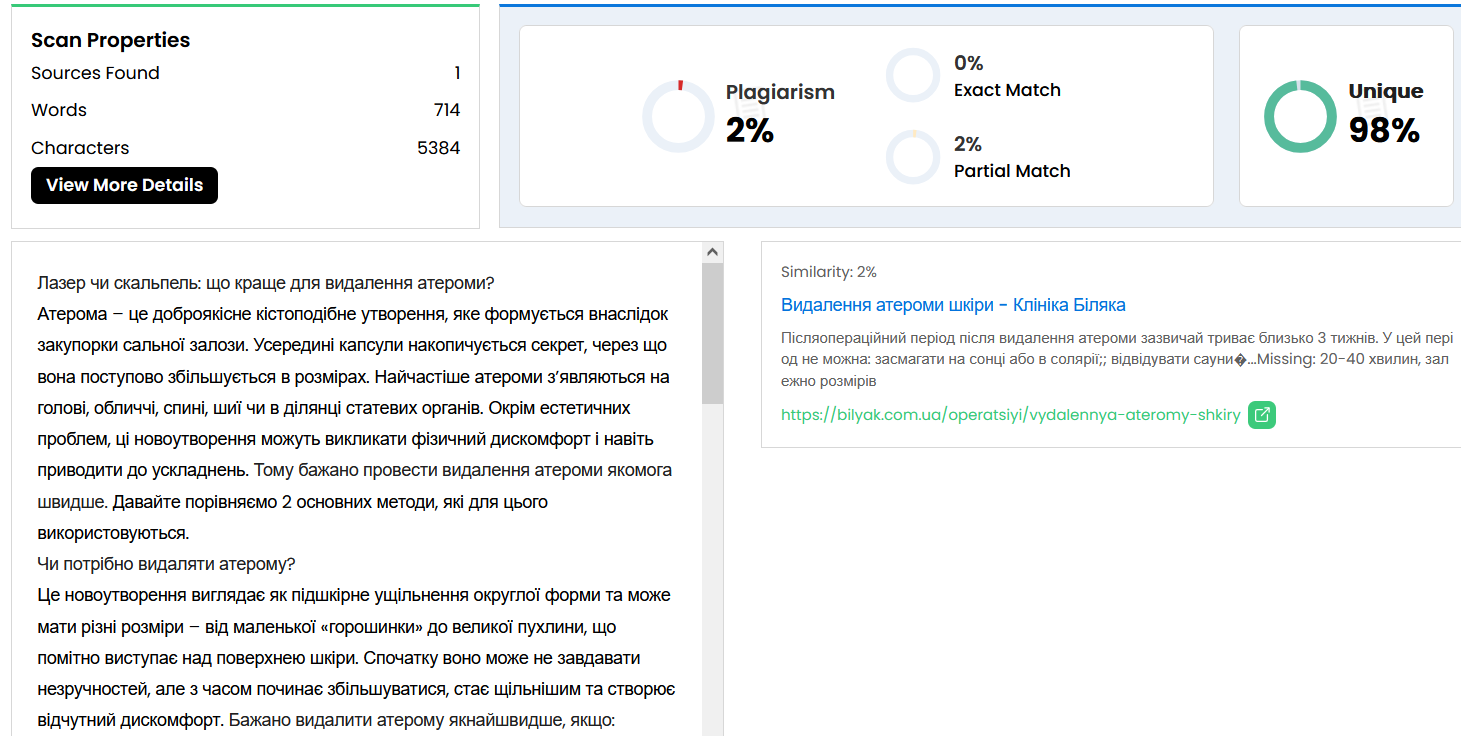Screen dimensions: 1461x736
Task: Open the 'Видалення атероми шкіри – Клініка Біляка' source link
Action: [953, 305]
